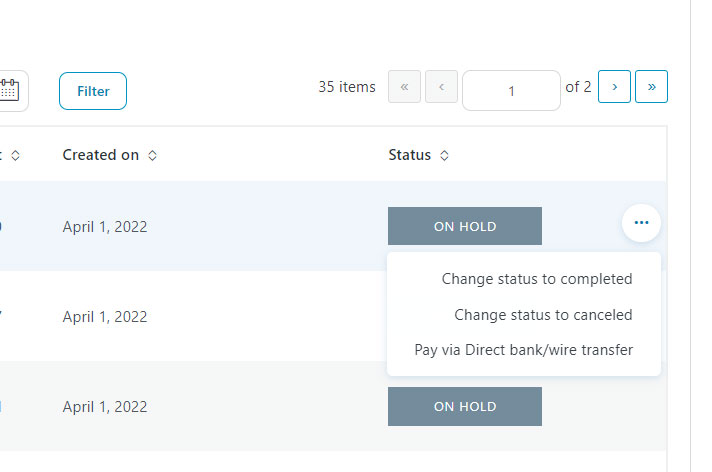Open the calendar date picker icon

(x=10, y=90)
